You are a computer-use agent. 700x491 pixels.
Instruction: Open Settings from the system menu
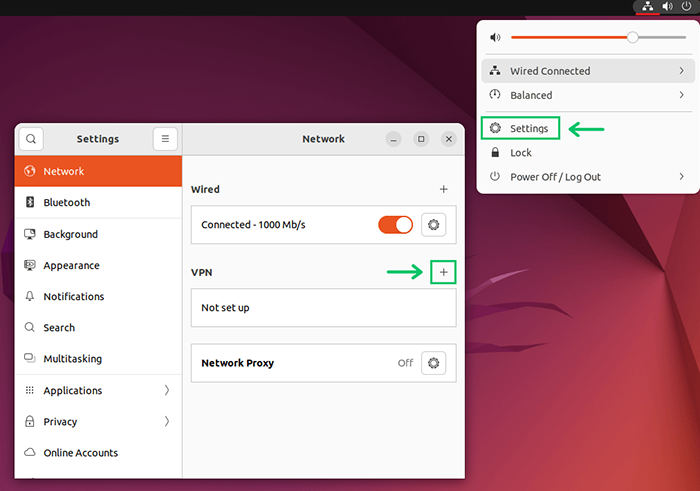coord(521,128)
